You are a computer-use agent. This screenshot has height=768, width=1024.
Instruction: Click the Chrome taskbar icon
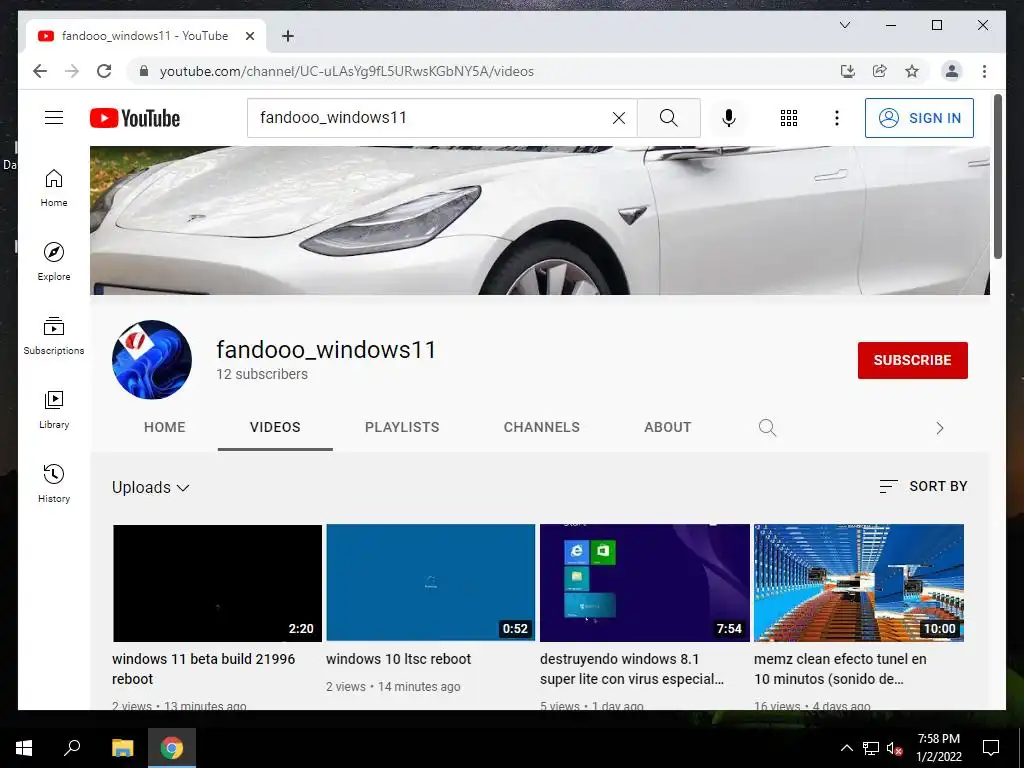(x=172, y=748)
